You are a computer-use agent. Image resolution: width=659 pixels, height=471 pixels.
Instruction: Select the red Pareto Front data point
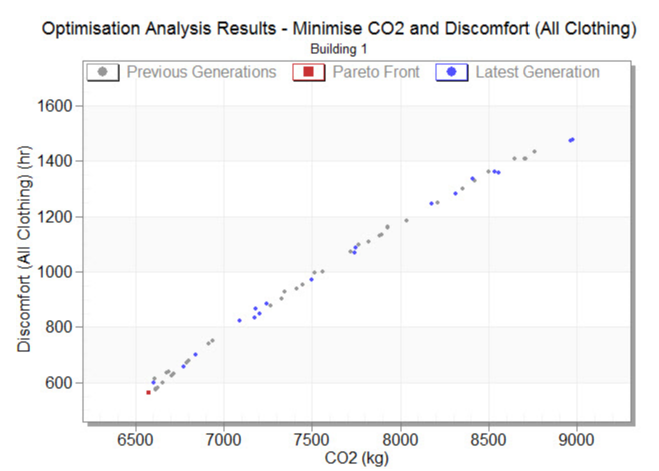[149, 392]
